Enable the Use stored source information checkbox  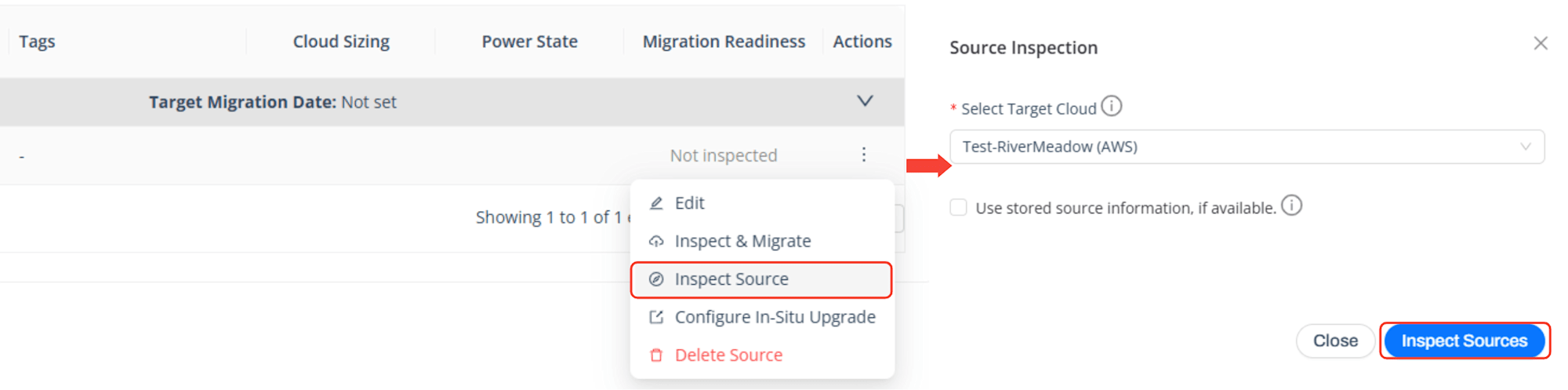click(958, 207)
